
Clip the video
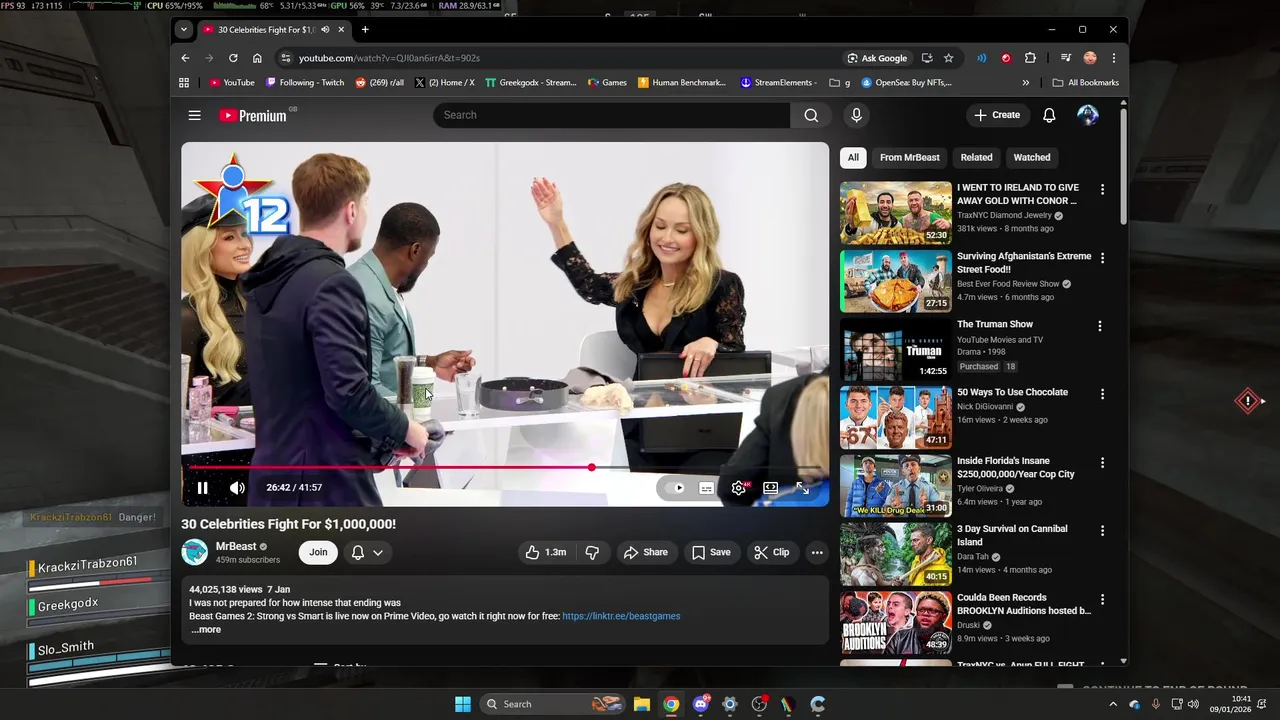(771, 552)
